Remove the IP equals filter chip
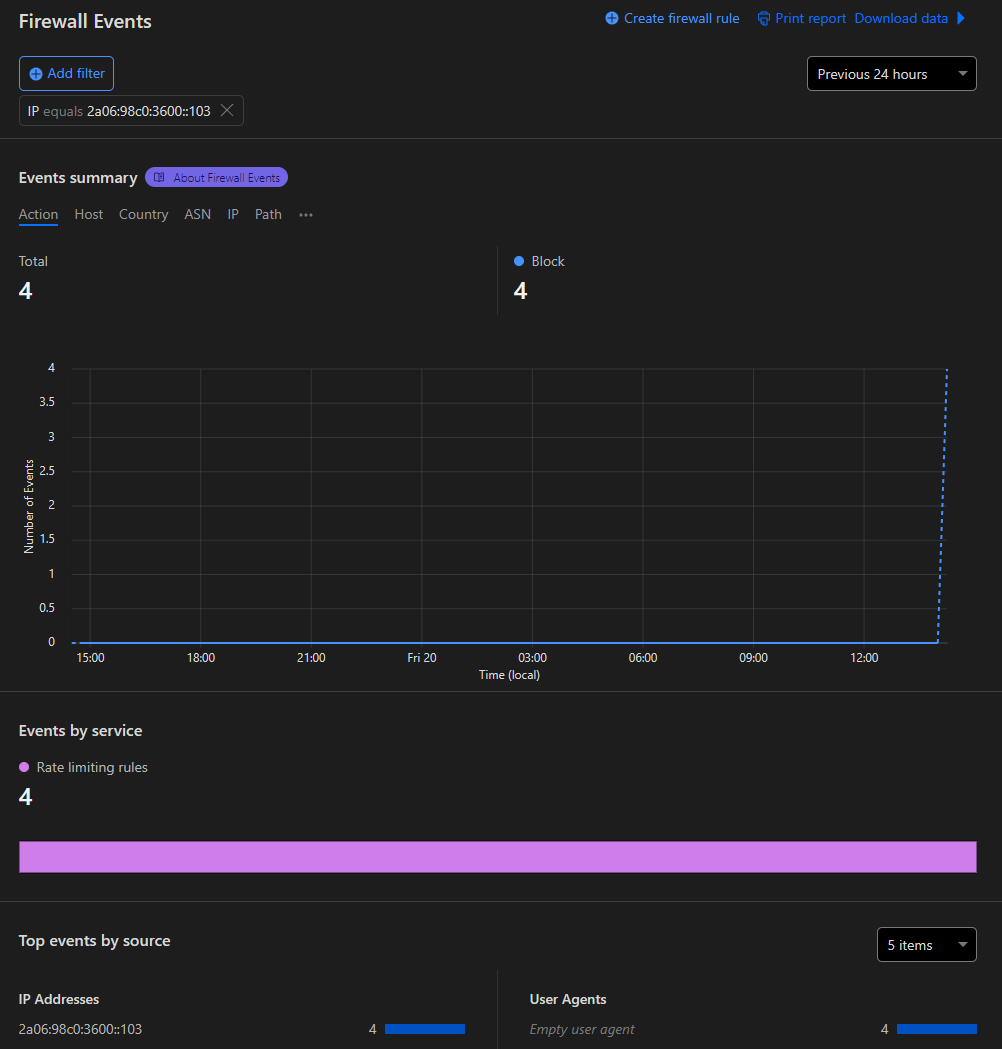 pyautogui.click(x=227, y=111)
